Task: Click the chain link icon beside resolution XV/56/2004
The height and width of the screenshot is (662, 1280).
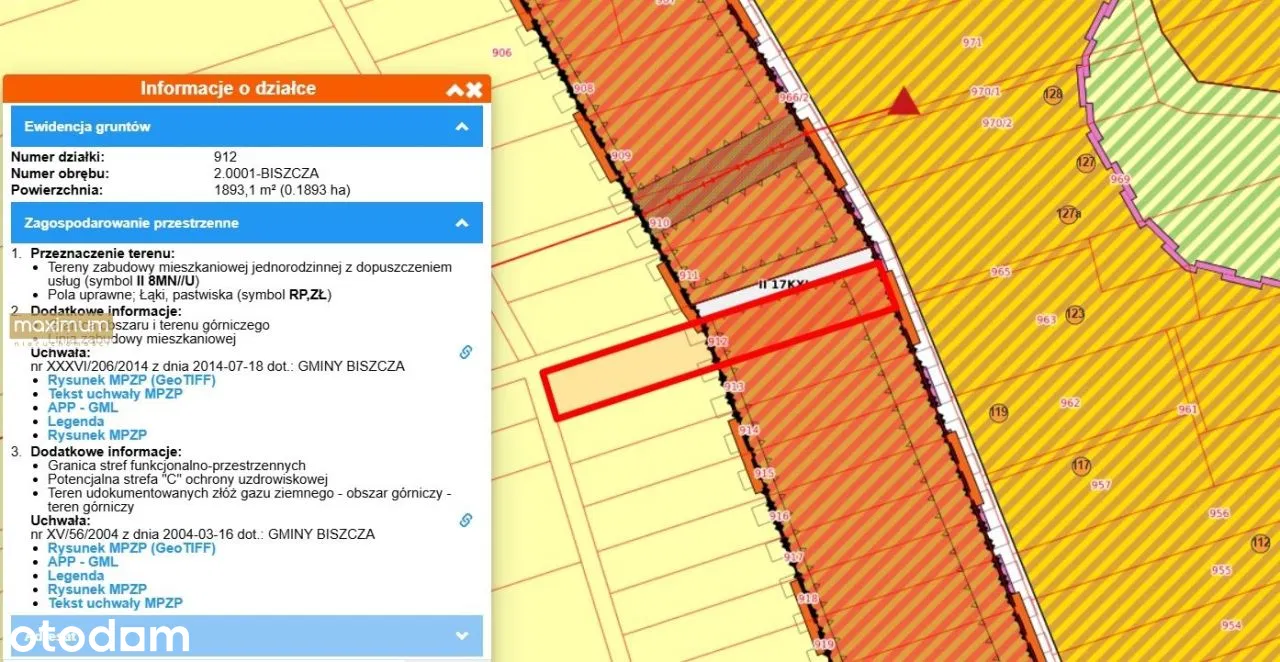Action: tap(465, 520)
